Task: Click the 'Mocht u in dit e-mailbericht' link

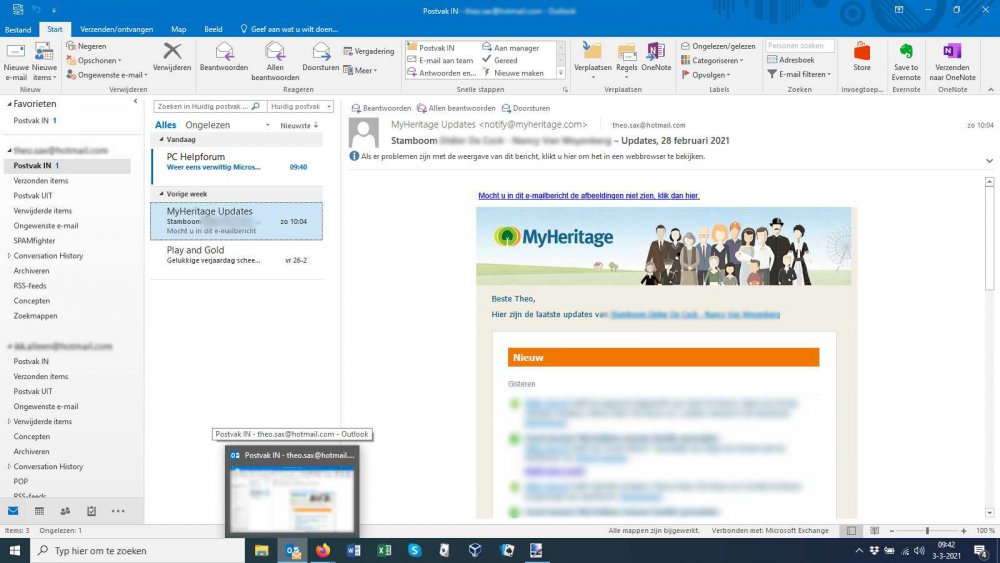Action: coord(589,196)
